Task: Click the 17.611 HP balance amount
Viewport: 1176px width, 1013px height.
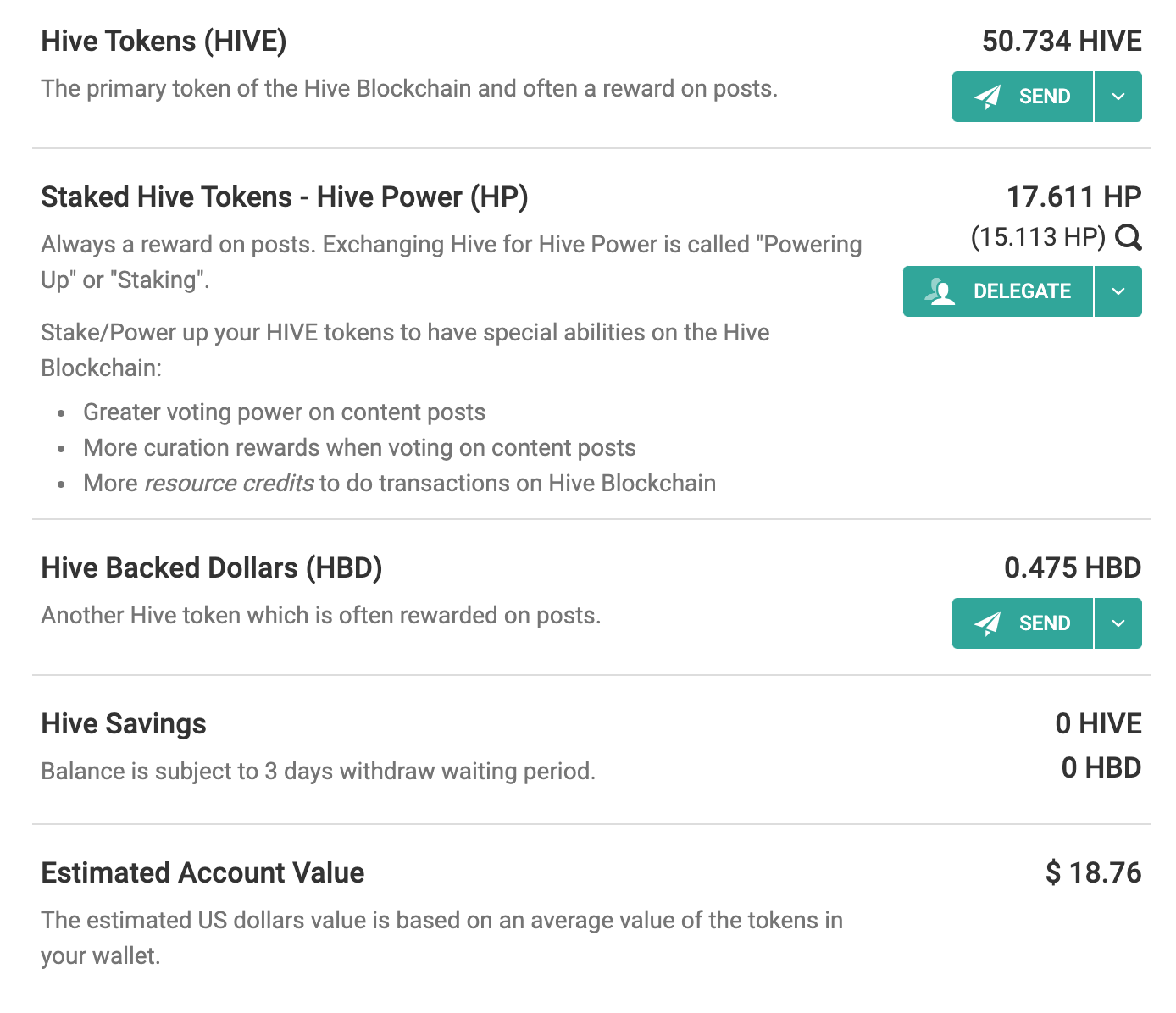Action: 1073,197
